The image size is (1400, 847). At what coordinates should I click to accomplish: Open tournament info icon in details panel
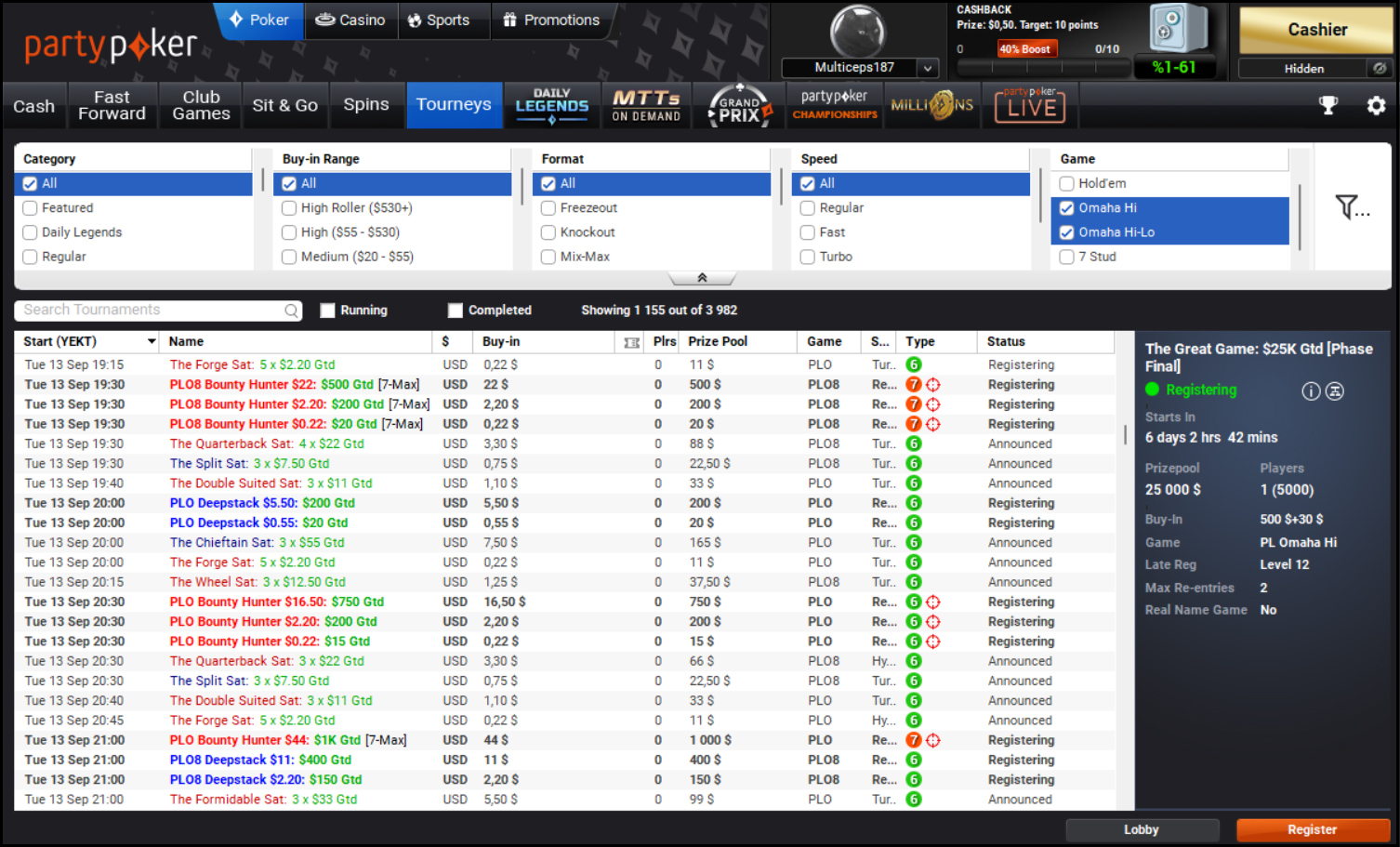pos(1311,391)
